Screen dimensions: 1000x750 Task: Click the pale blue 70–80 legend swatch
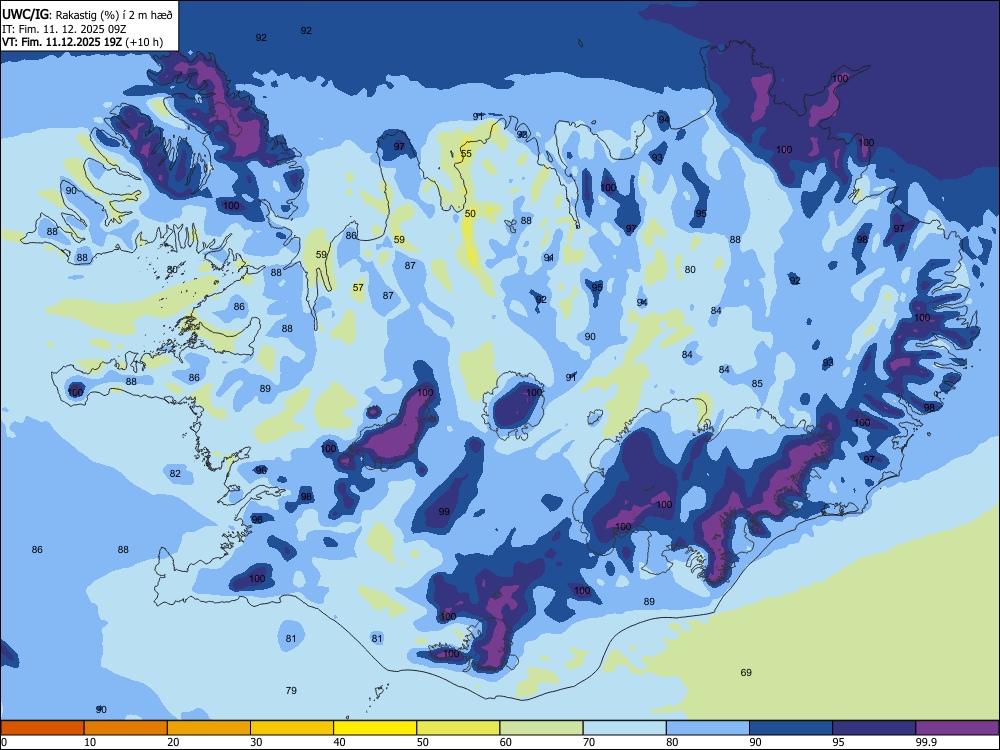[x=624, y=728]
